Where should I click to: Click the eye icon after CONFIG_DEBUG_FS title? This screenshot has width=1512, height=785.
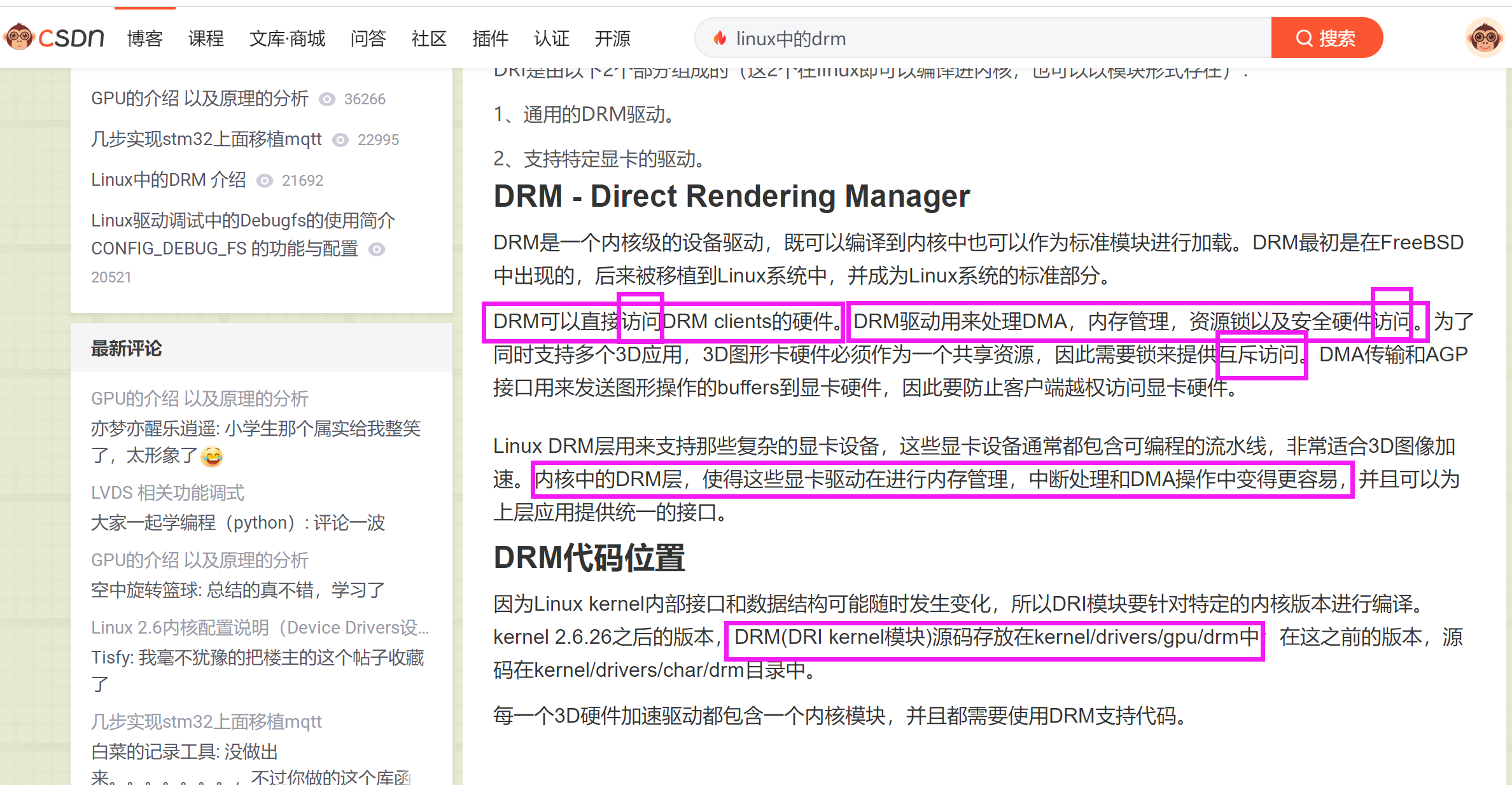377,249
